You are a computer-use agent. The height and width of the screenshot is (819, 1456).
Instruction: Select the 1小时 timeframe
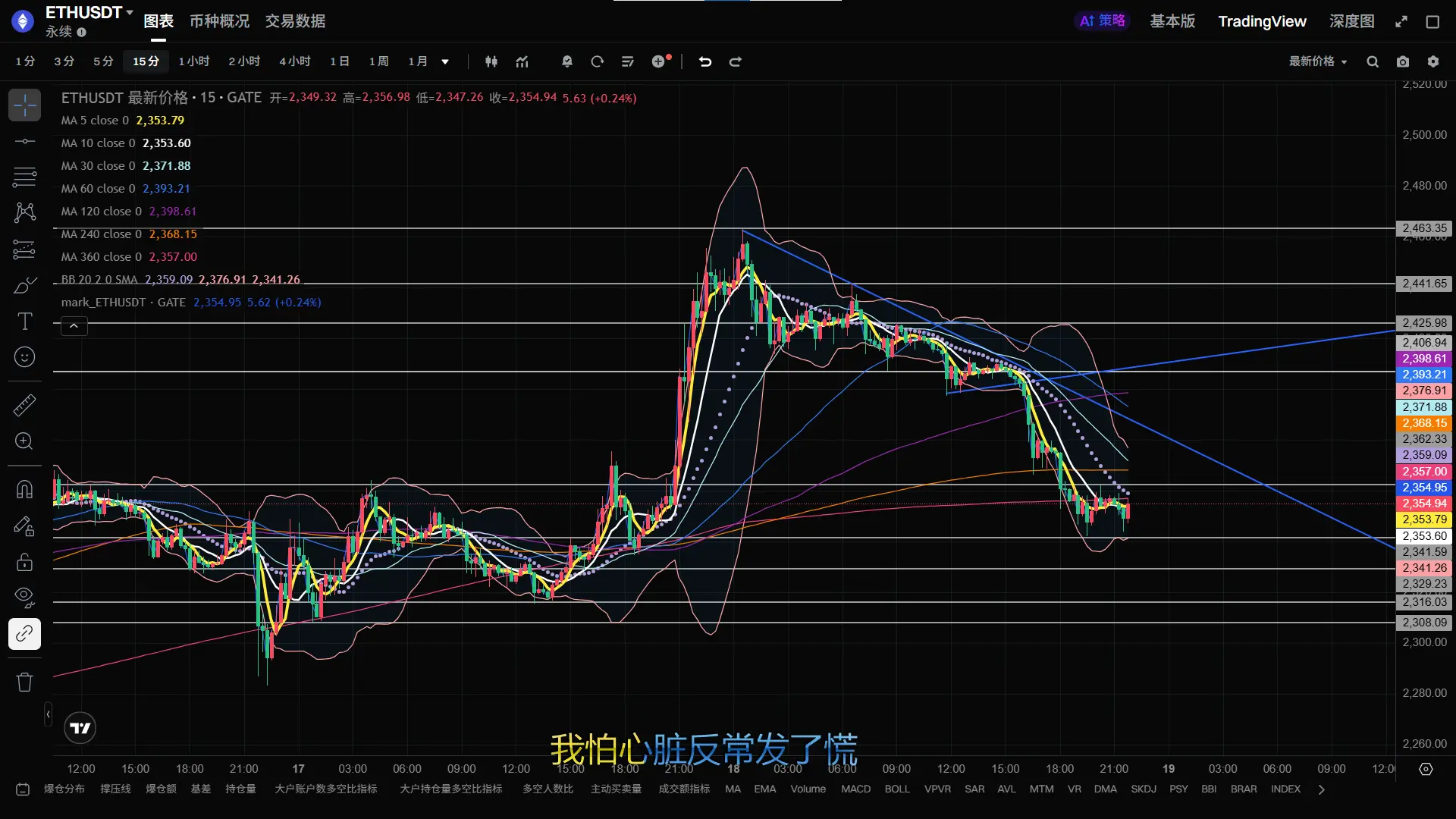coord(193,61)
